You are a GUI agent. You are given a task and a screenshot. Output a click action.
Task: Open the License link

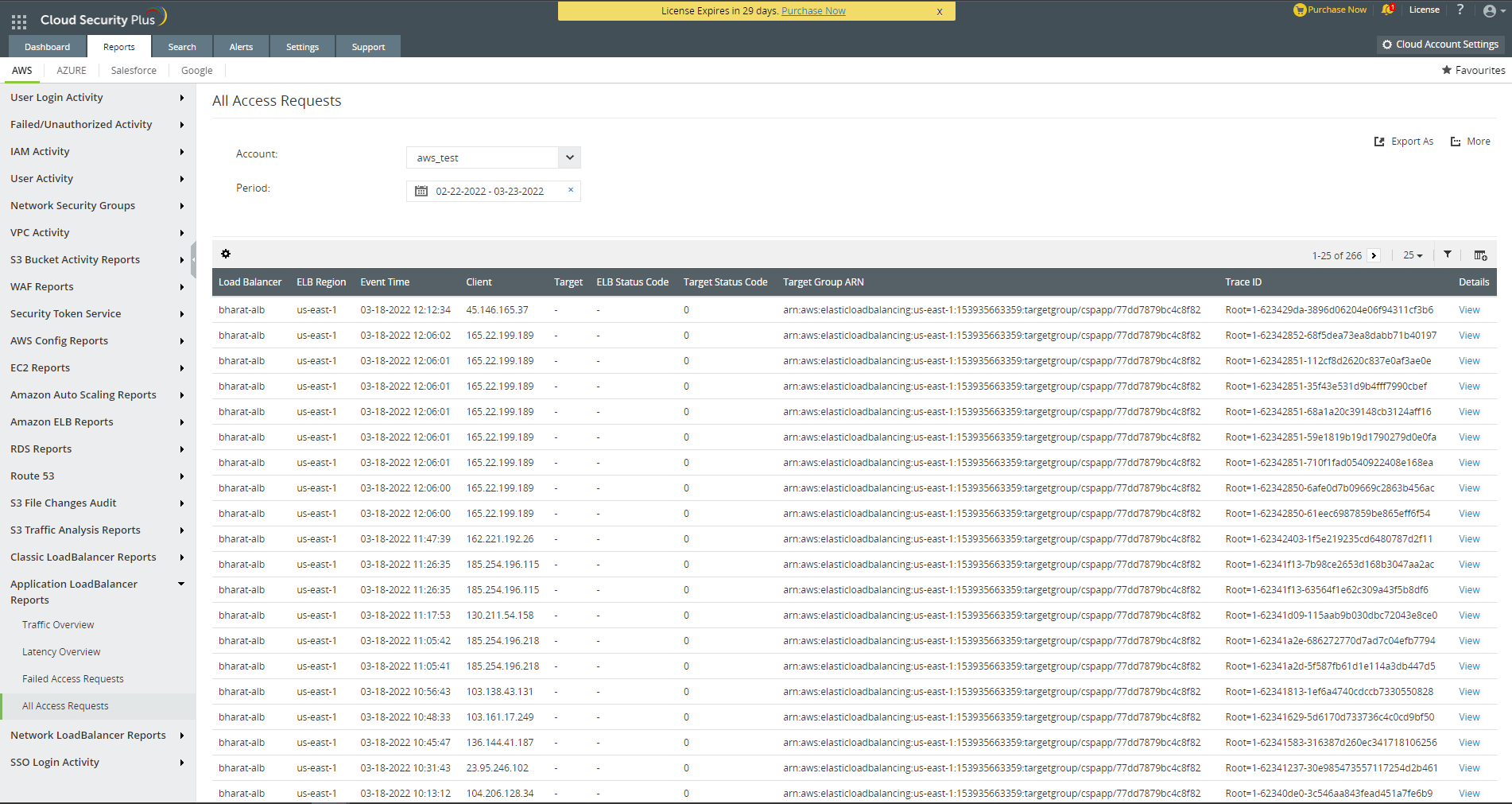click(1424, 10)
